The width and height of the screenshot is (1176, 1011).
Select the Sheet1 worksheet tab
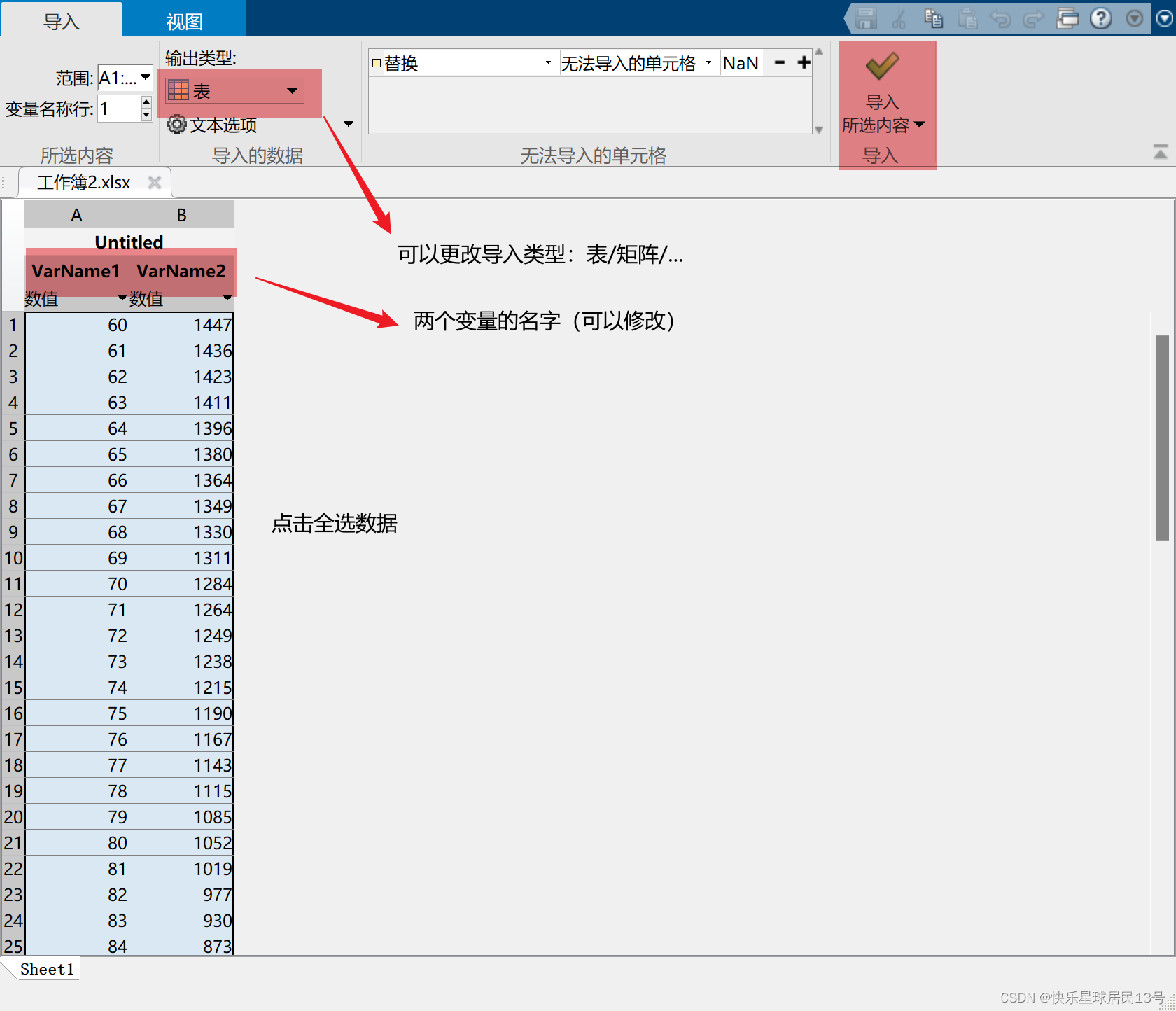pos(47,969)
